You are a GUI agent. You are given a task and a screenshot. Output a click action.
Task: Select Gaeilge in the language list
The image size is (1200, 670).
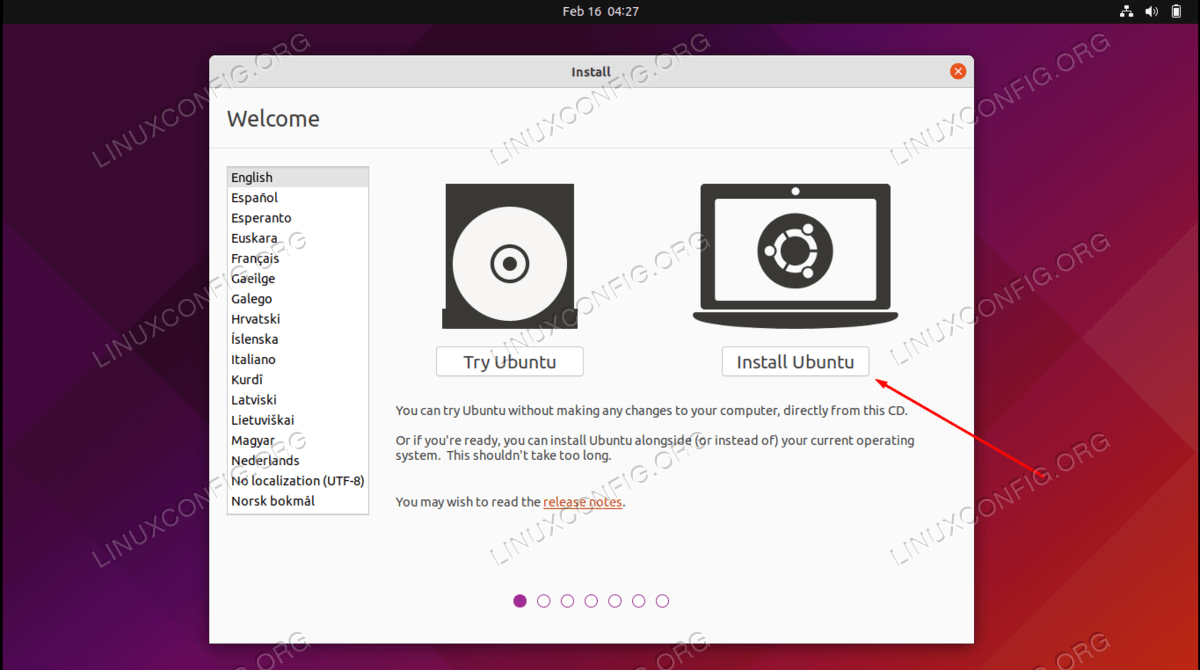click(298, 279)
